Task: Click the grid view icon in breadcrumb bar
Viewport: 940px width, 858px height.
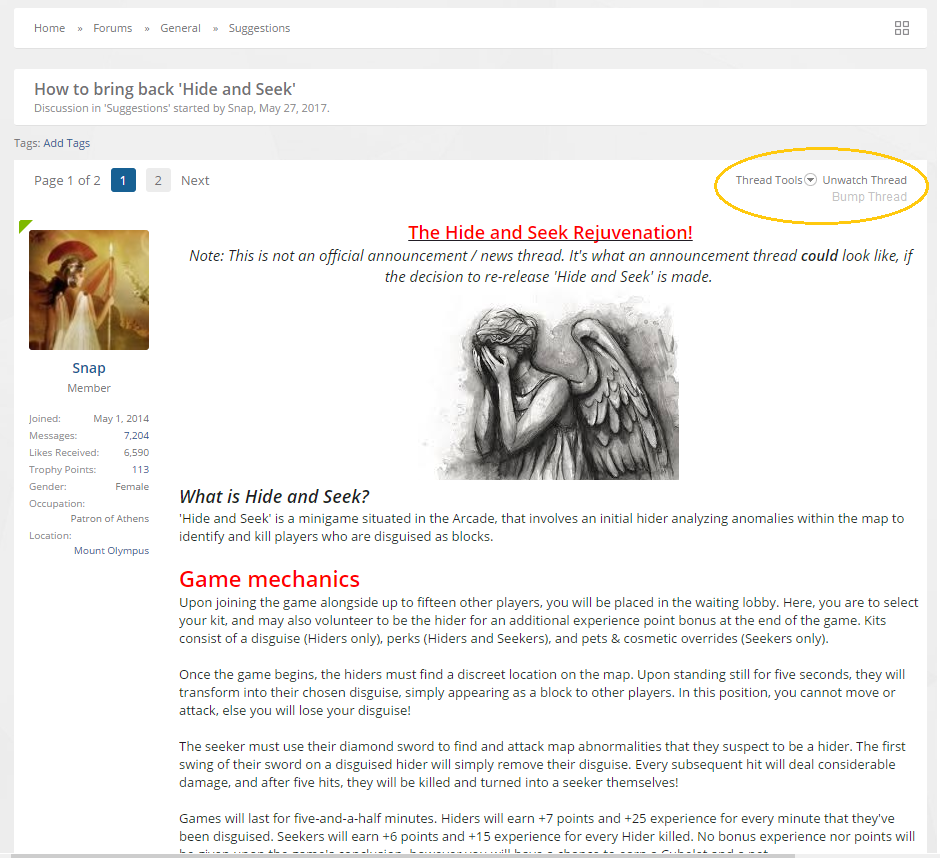Action: [902, 28]
